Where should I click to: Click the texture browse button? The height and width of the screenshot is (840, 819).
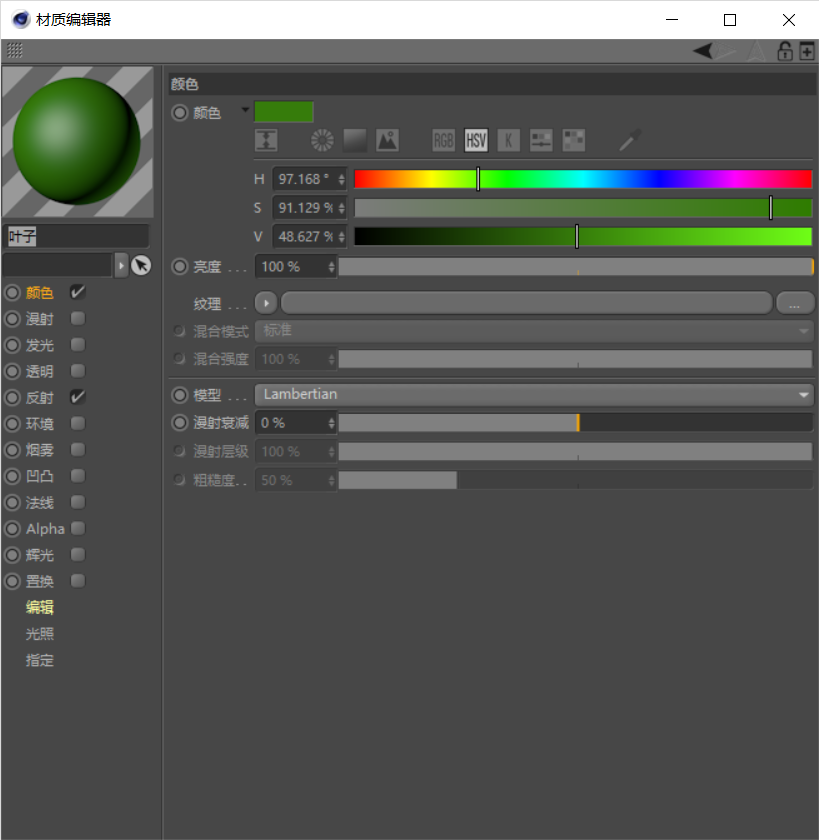[x=795, y=302]
